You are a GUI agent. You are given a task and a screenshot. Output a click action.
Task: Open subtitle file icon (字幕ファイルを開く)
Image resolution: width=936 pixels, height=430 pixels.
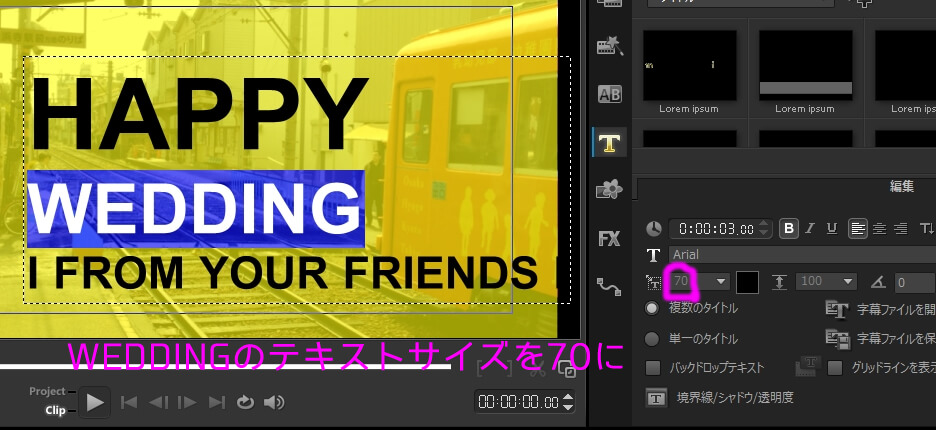[x=837, y=309]
